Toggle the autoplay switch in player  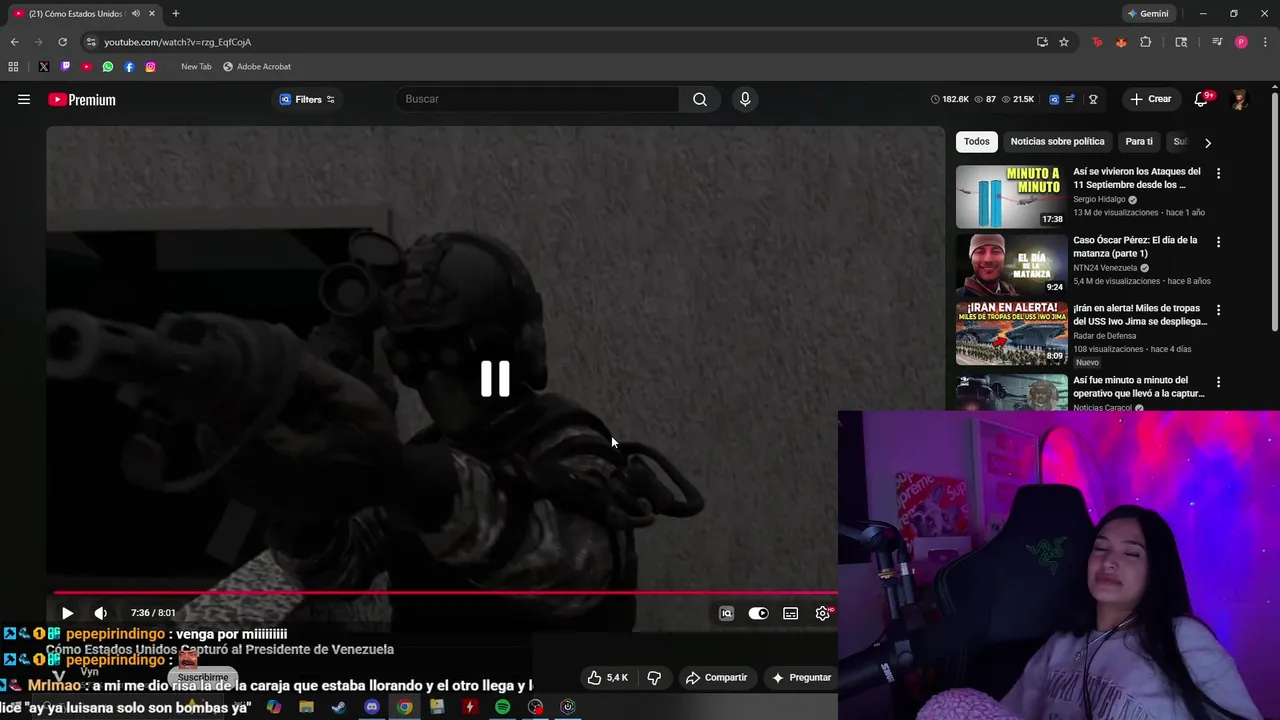point(759,613)
